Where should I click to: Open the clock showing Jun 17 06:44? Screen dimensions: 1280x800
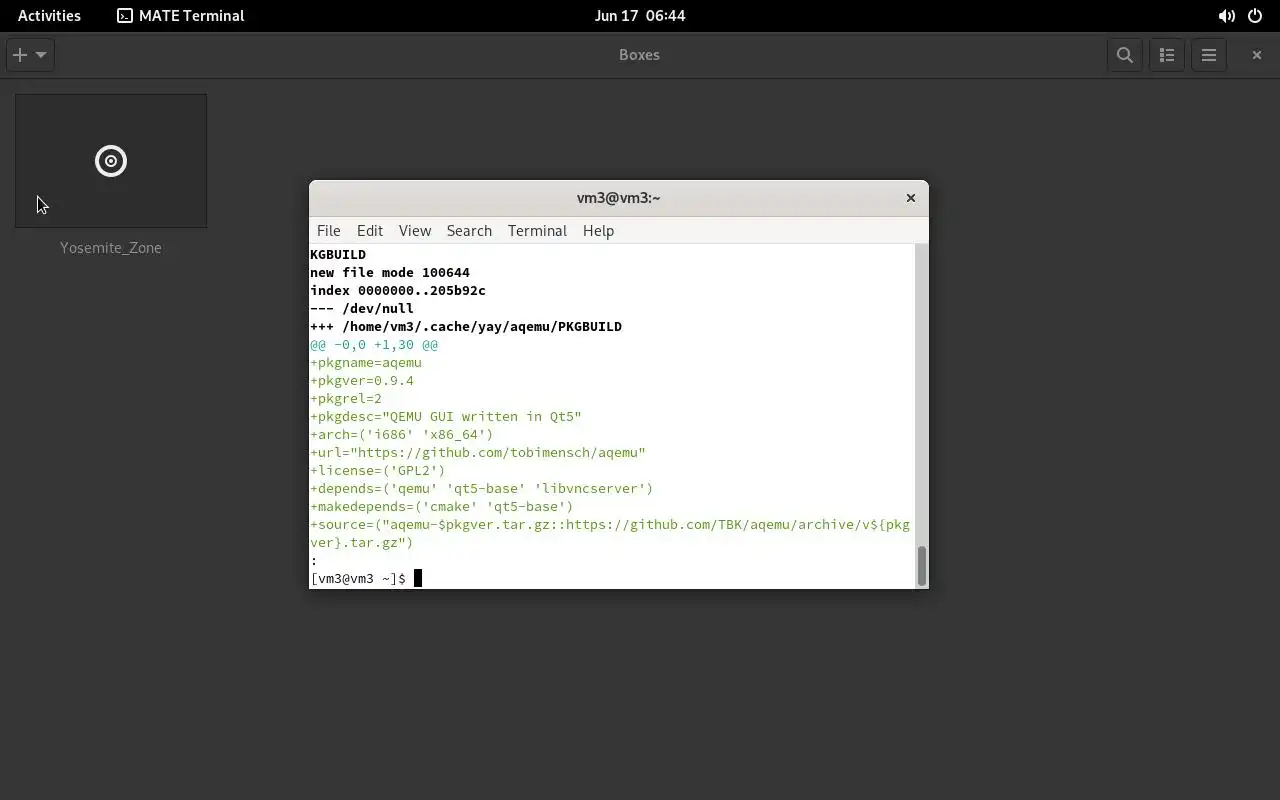pyautogui.click(x=640, y=15)
